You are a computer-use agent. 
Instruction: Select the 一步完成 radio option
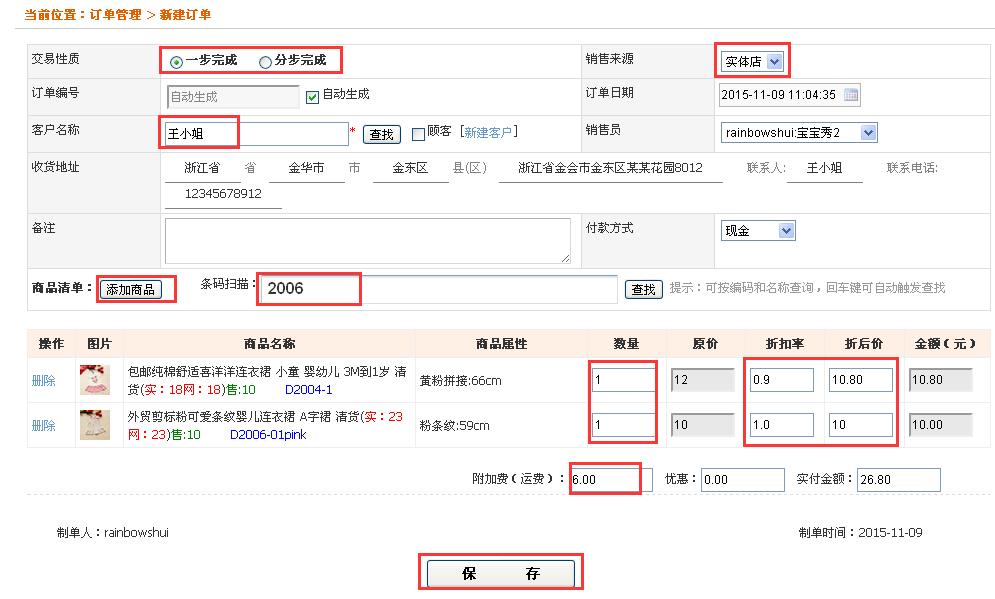click(x=176, y=62)
